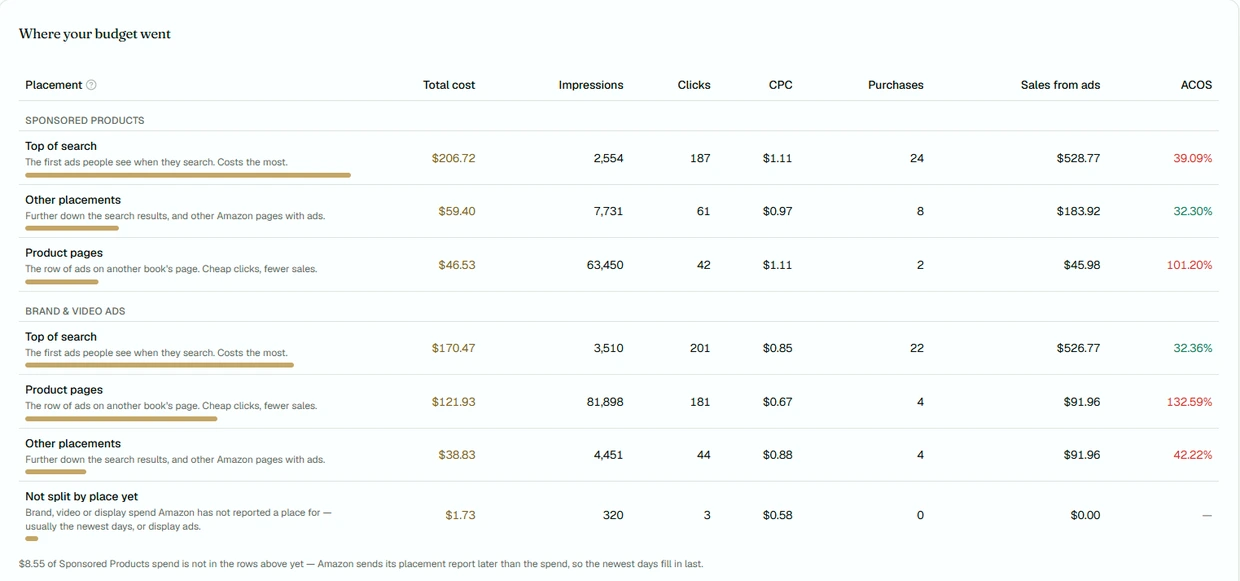Click the spend bar under $170.47 Top of search
This screenshot has height=581, width=1240.
(159, 365)
